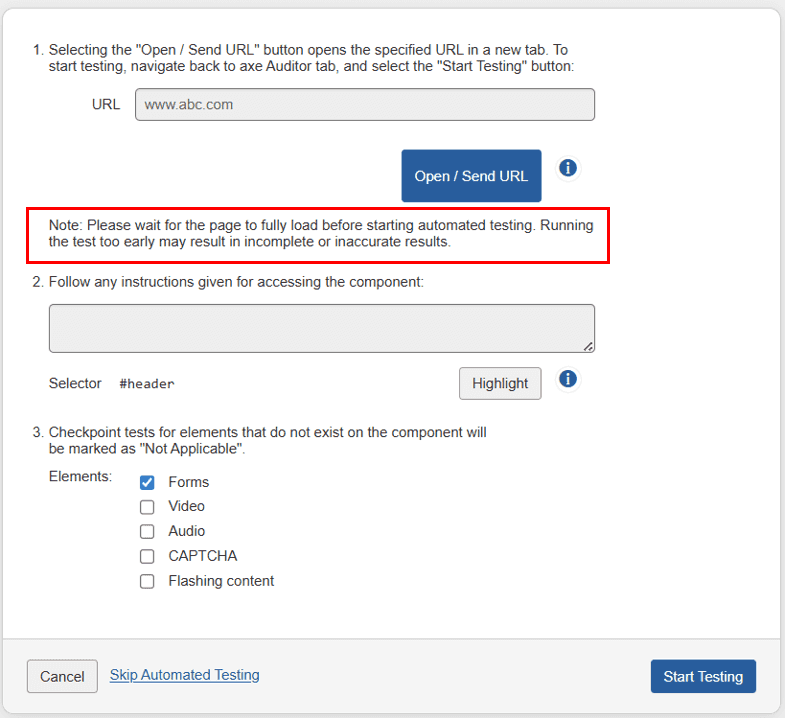Click the Note text about page loading
The height and width of the screenshot is (718, 786).
[320, 234]
